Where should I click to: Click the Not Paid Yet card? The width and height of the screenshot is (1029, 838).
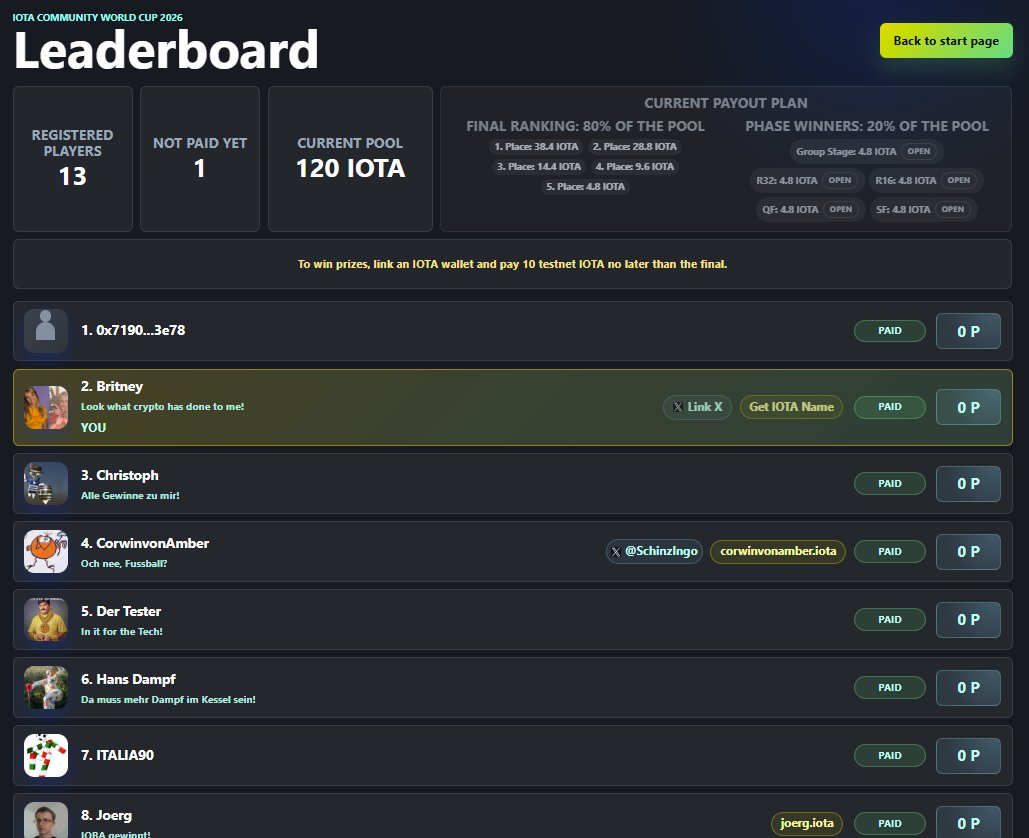coord(200,159)
